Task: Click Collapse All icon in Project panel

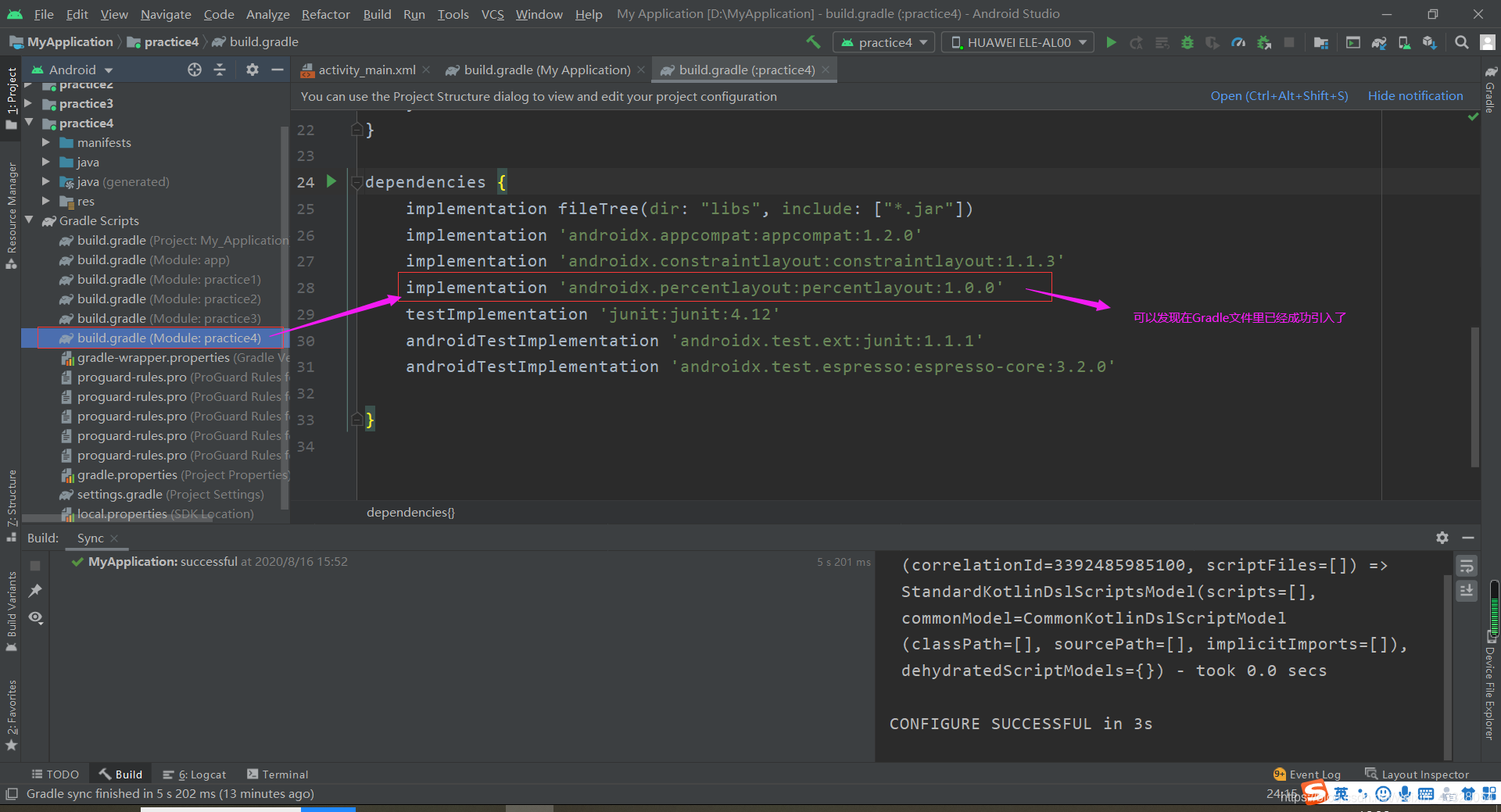Action: [x=220, y=70]
